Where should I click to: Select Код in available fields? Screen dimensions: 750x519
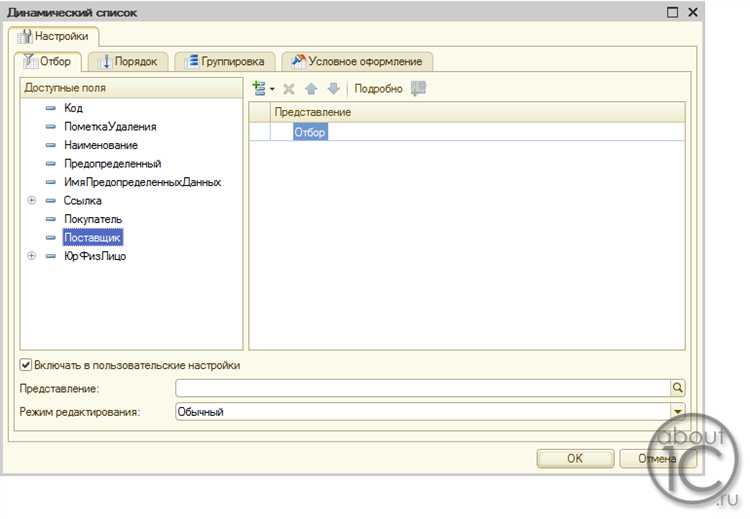73,108
